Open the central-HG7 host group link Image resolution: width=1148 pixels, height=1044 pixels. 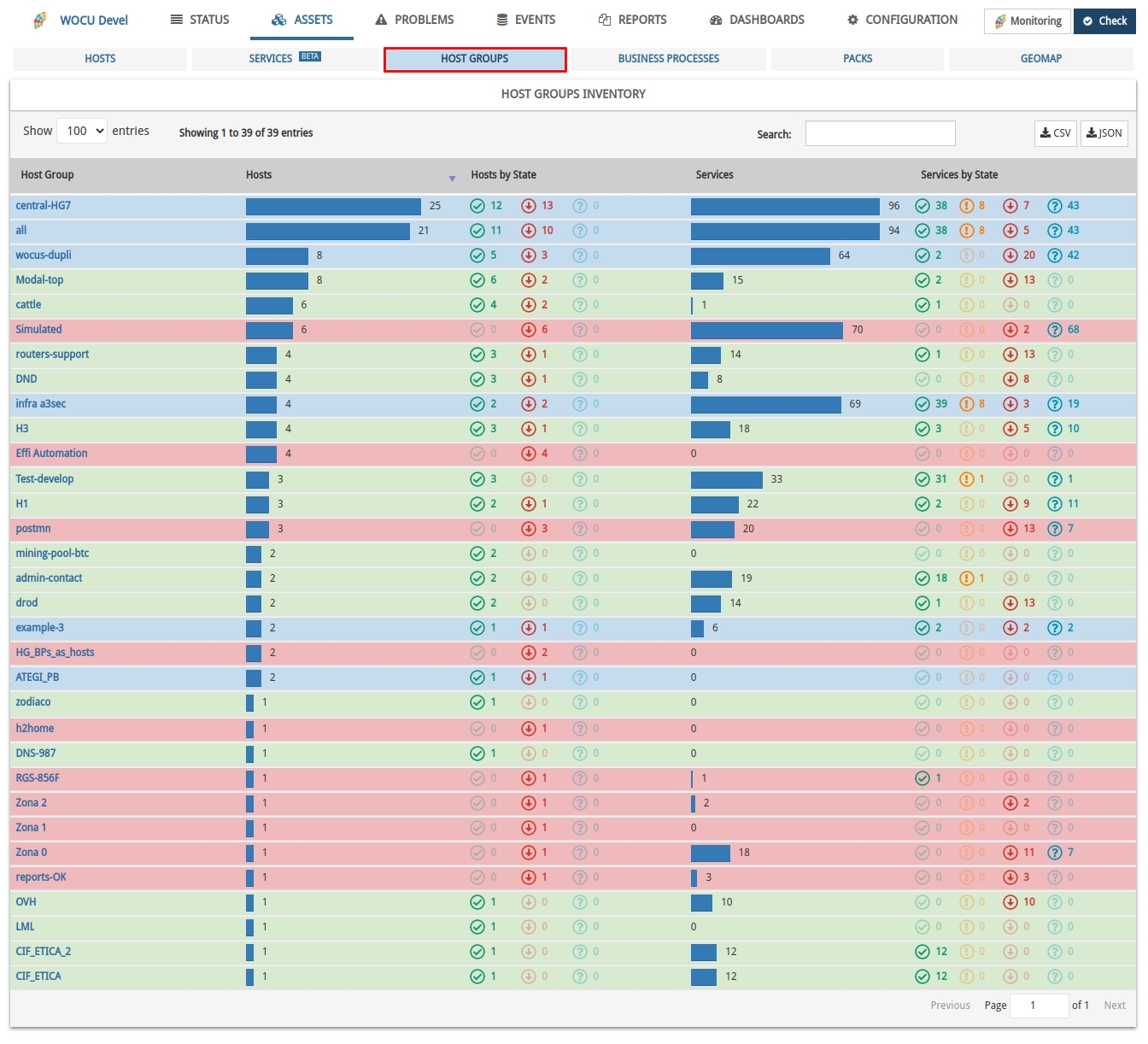click(x=44, y=206)
